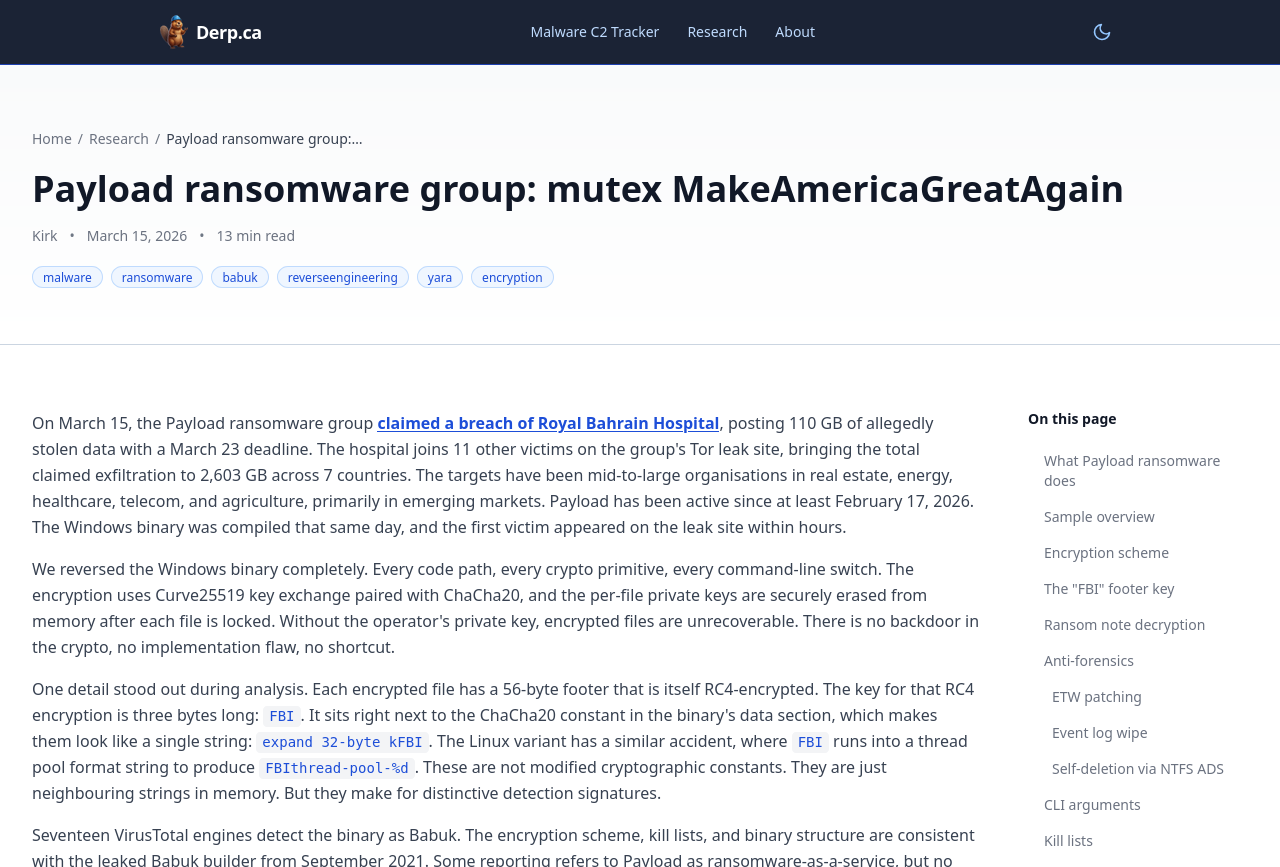Select the ransomware tag

coord(157,277)
